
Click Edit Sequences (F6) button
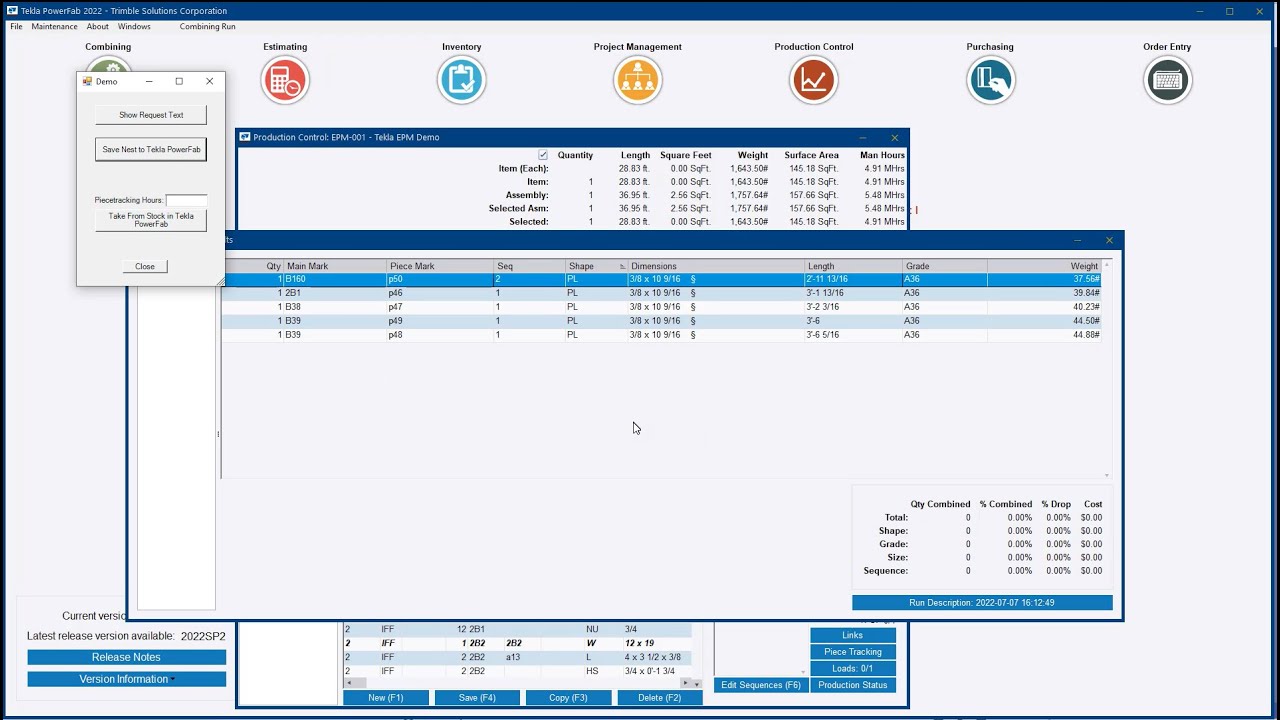761,685
